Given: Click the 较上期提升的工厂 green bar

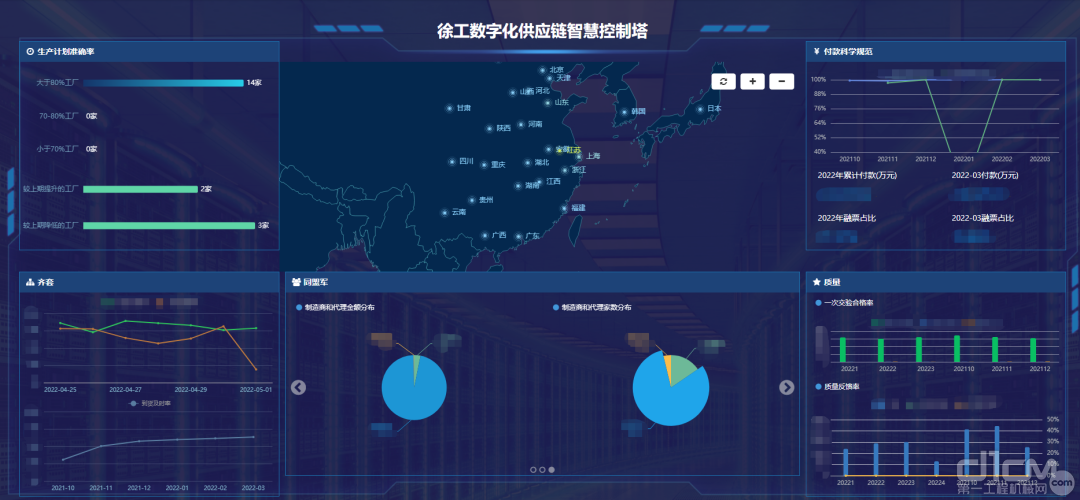Looking at the screenshot, I should click(x=141, y=189).
